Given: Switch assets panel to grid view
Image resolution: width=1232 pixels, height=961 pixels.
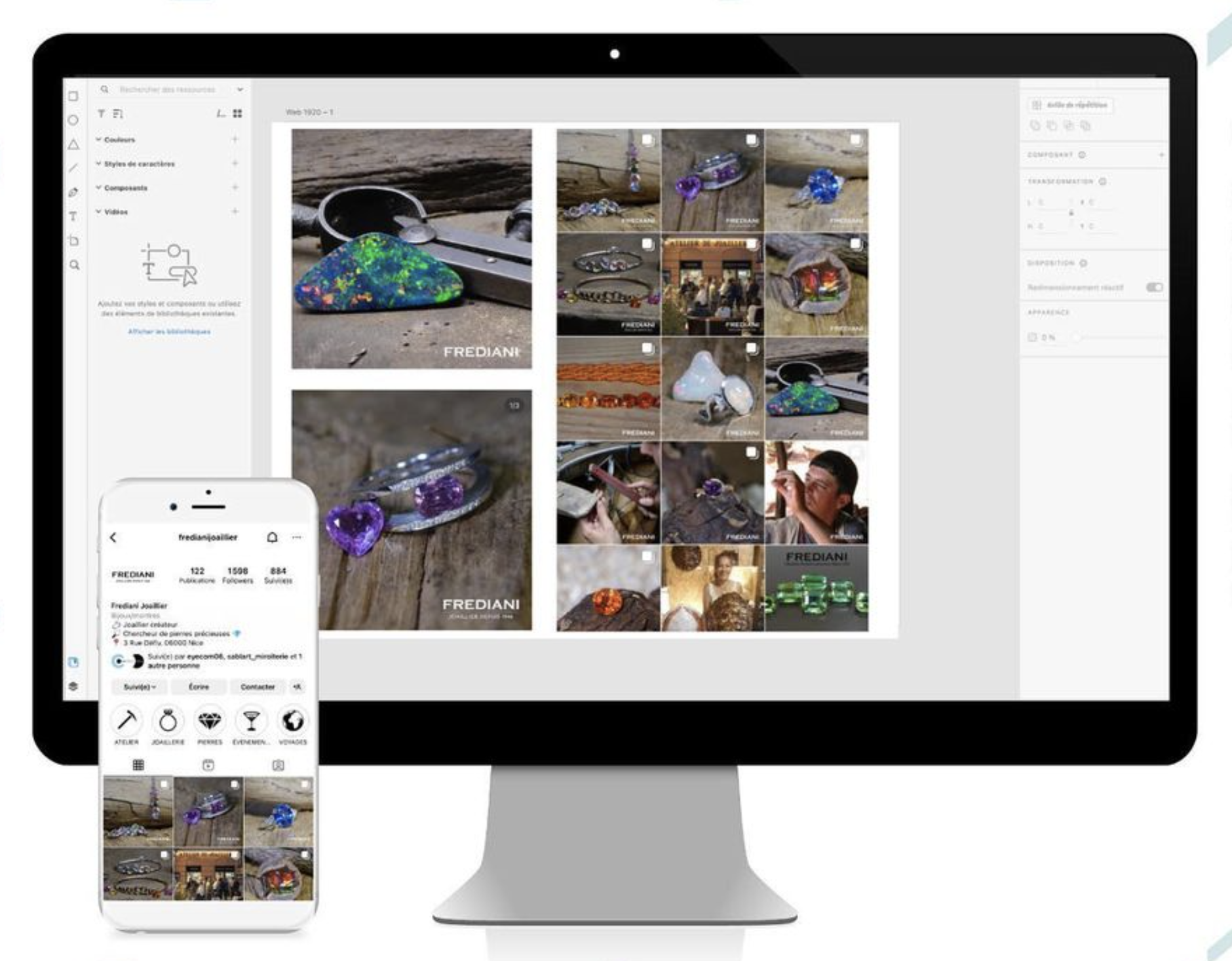Looking at the screenshot, I should click(237, 113).
